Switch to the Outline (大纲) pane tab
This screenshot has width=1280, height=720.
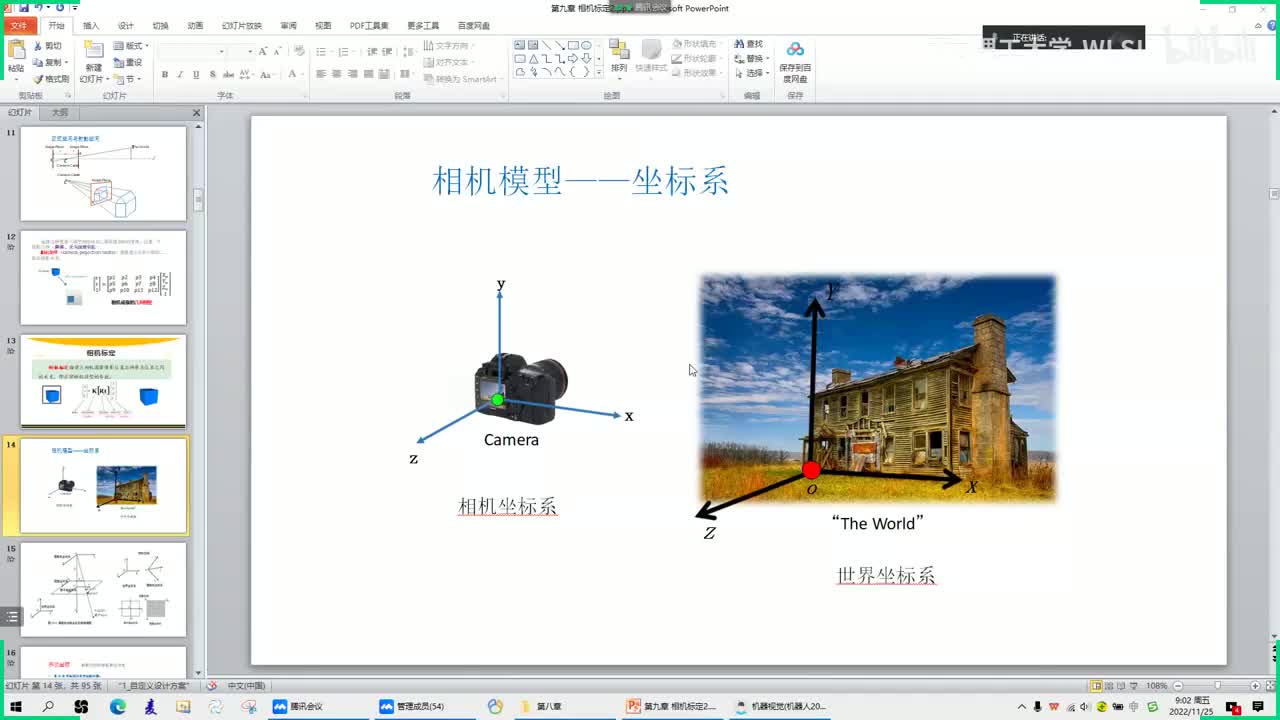60,113
